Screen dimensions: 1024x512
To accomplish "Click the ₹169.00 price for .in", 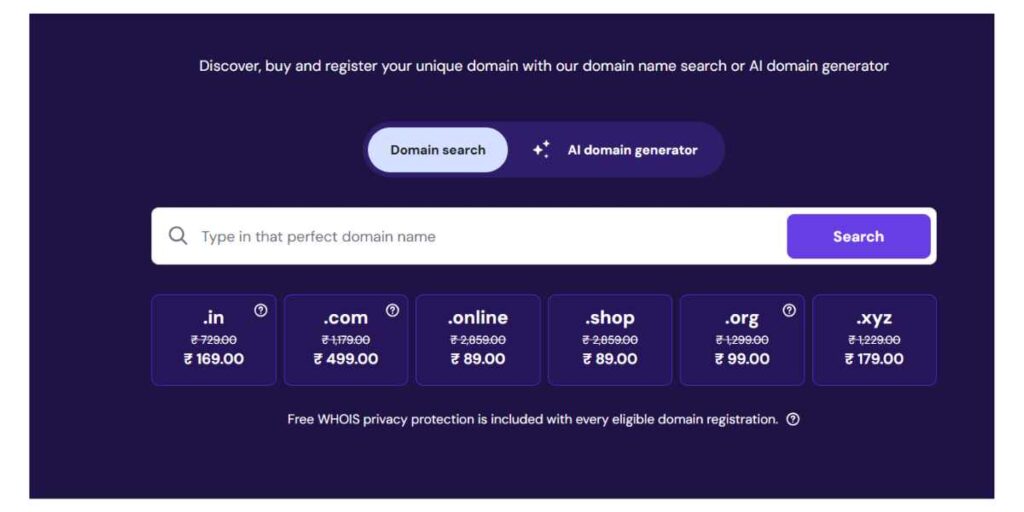I will point(214,359).
